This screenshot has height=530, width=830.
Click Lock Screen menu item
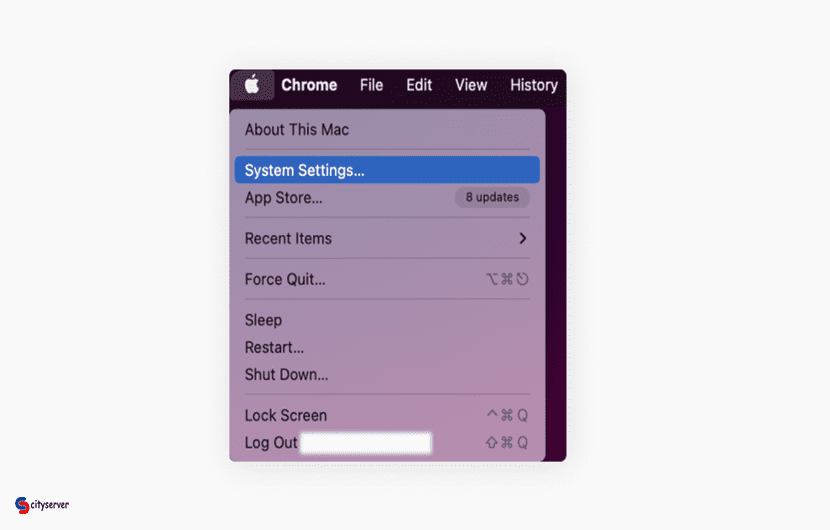387,415
